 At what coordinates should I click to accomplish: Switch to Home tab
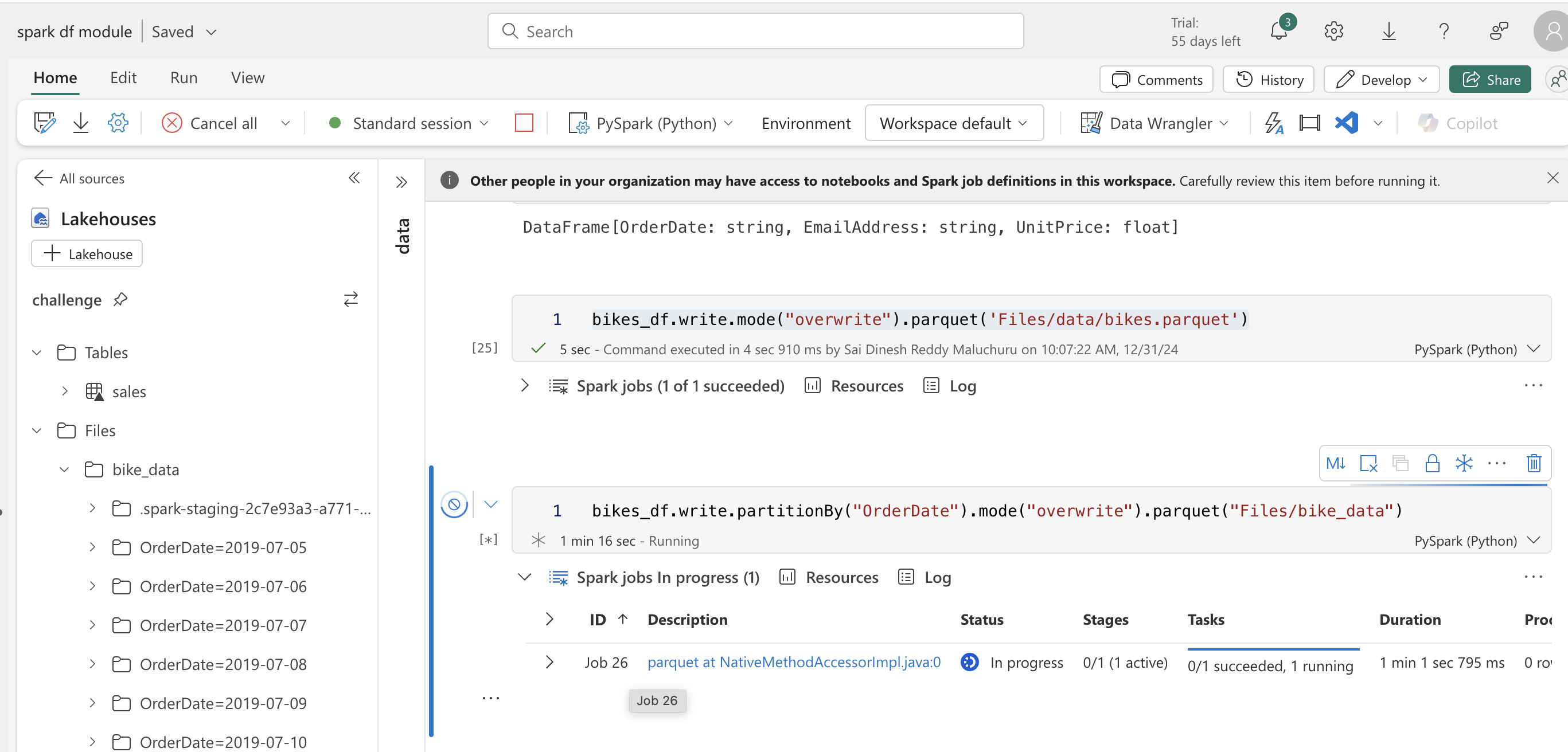56,78
